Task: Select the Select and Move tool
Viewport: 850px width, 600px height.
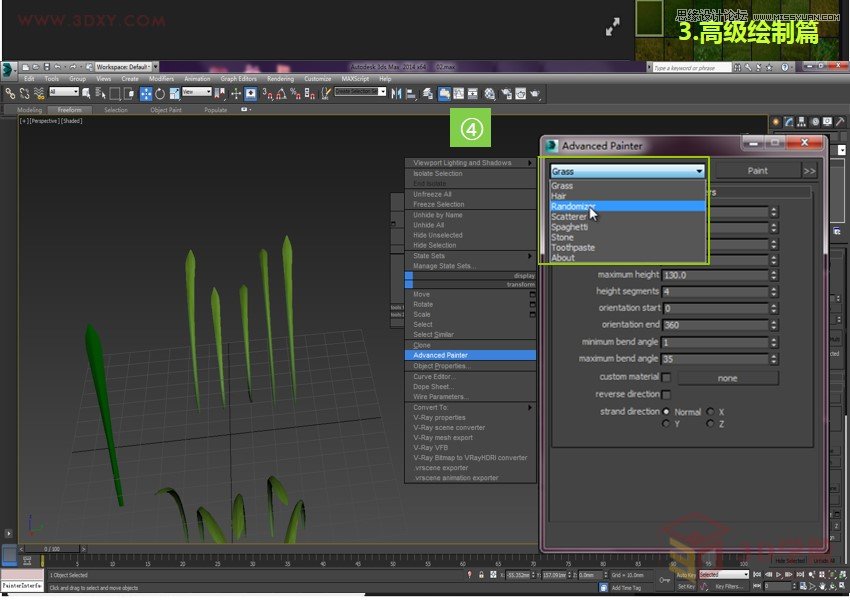Action: (145, 92)
